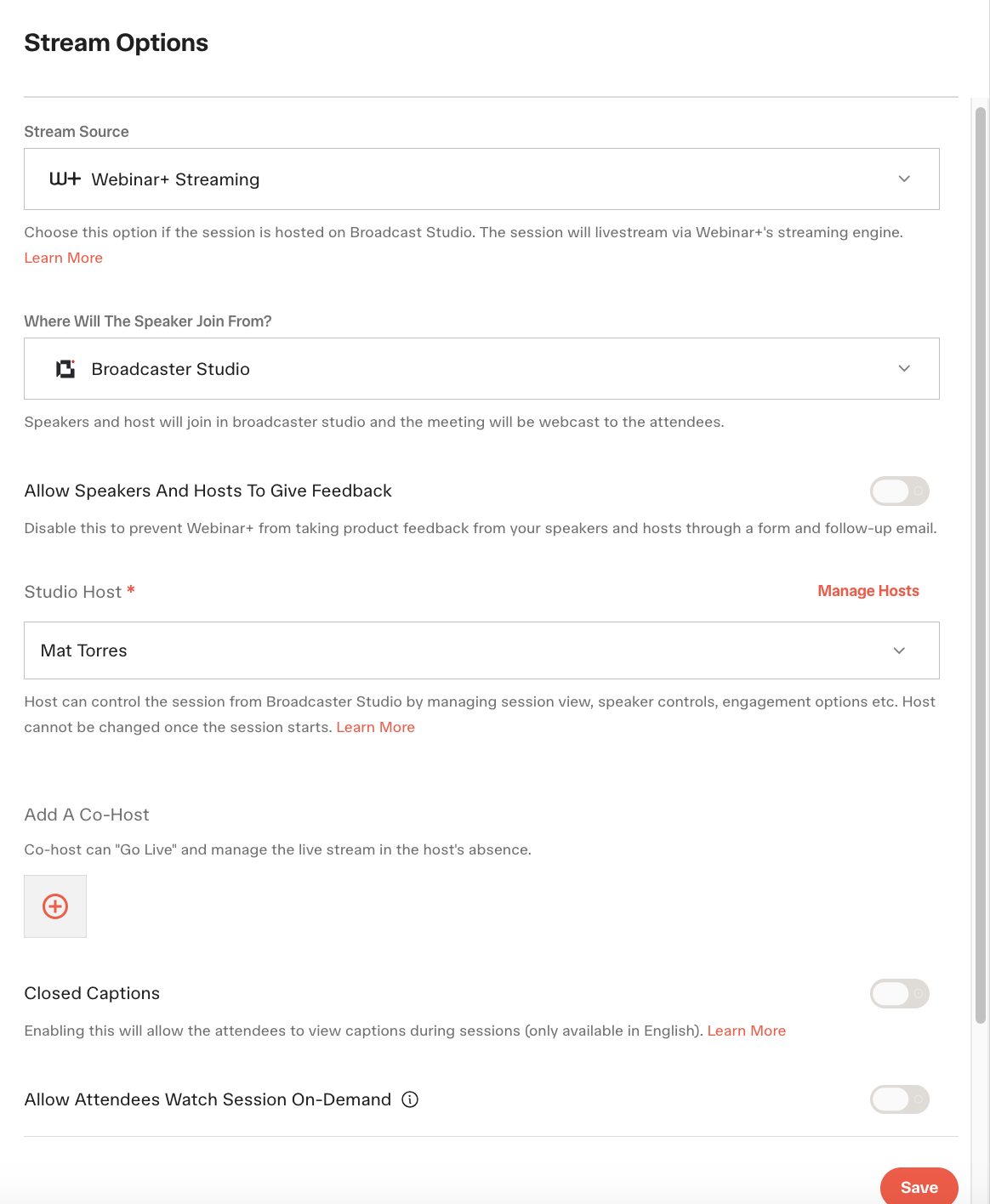Click the Broadcaster Studio logo icon
This screenshot has width=990, height=1204.
click(x=65, y=369)
